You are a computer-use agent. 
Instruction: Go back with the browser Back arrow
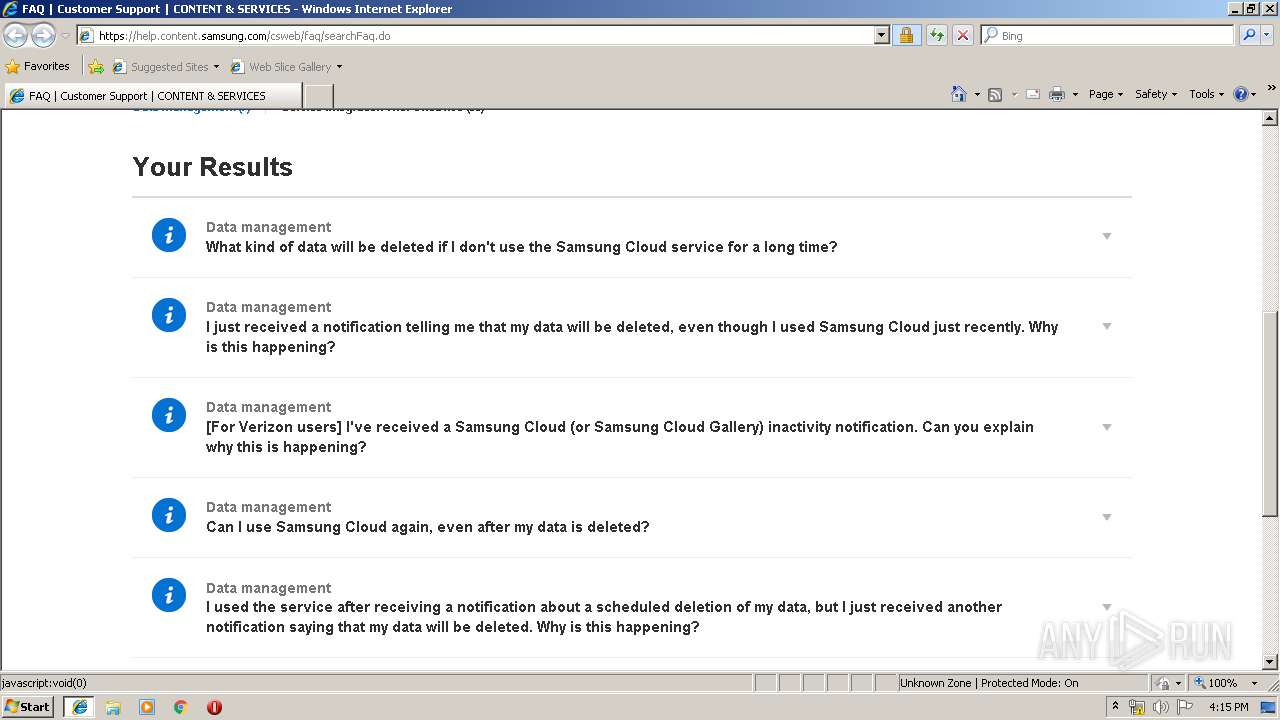point(16,35)
